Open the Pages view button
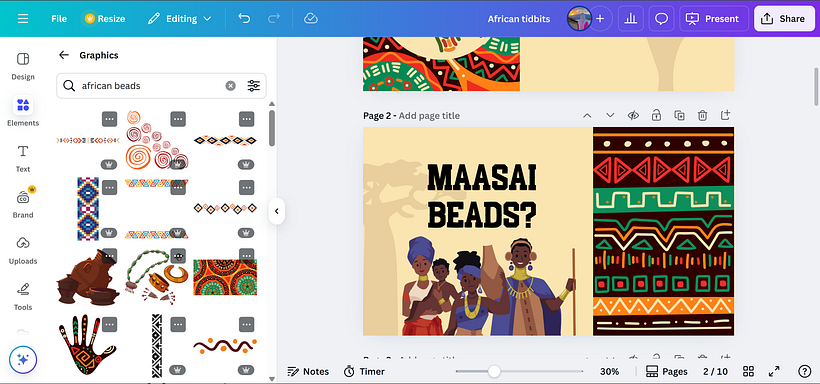820x384 pixels. [667, 371]
